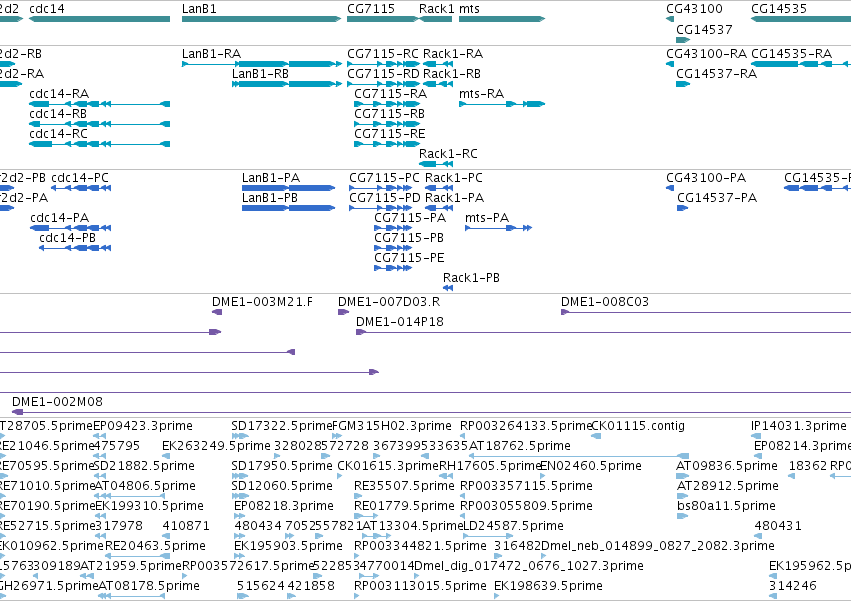The height and width of the screenshot is (601, 851).
Task: Select BAC end DME1-003M21.F
Action: click(x=217, y=312)
